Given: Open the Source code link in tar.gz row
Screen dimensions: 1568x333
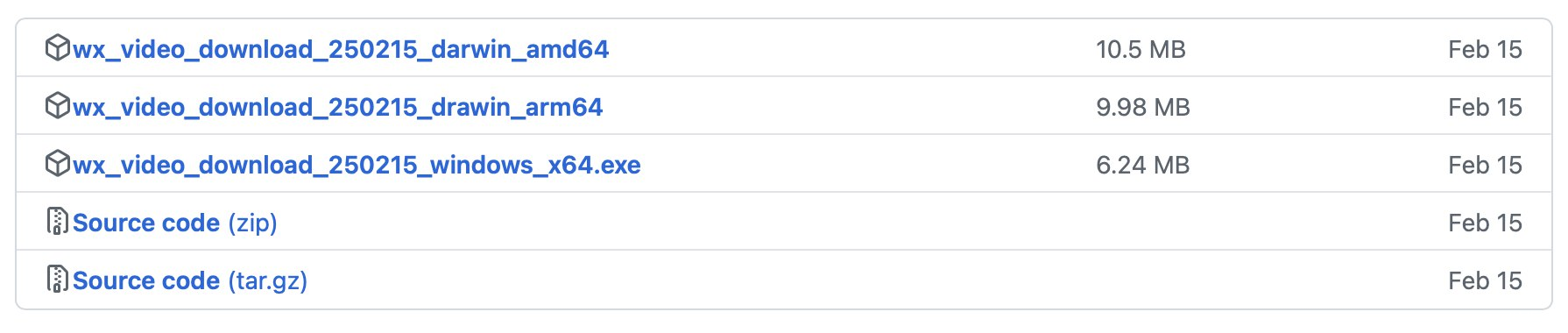Looking at the screenshot, I should click(146, 280).
